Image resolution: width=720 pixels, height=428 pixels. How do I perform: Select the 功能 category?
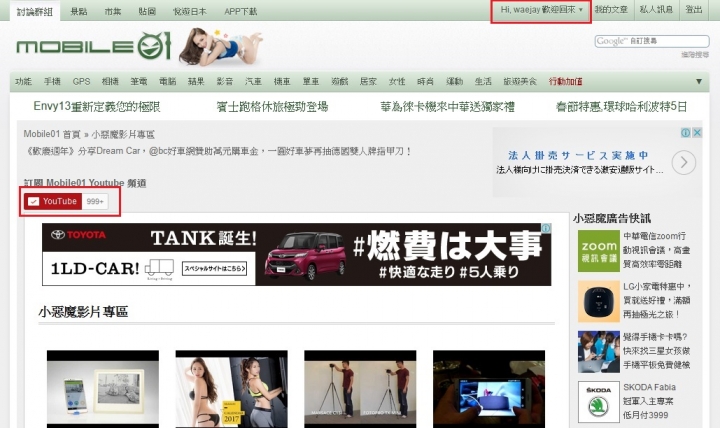pyautogui.click(x=23, y=82)
